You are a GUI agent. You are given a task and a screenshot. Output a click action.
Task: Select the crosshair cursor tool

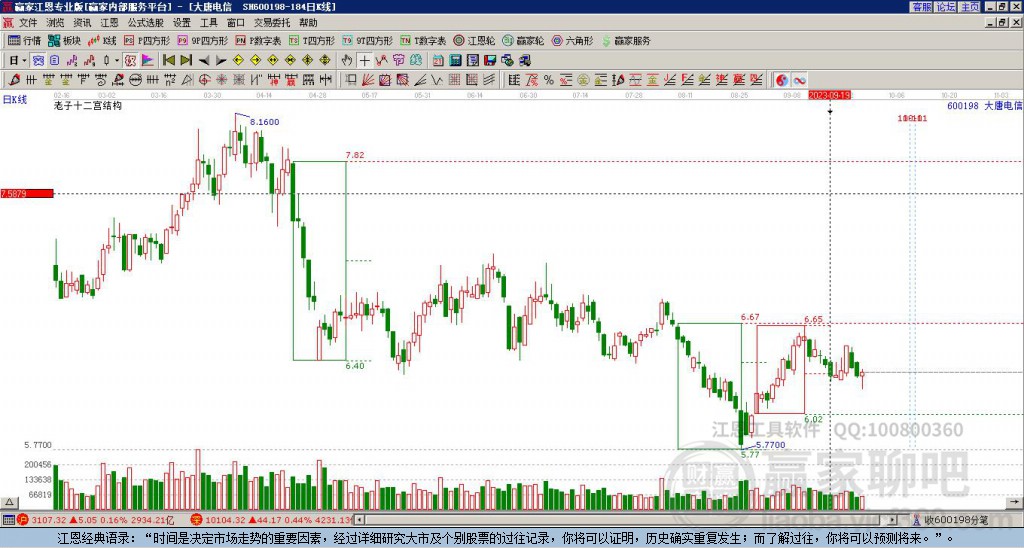(x=364, y=61)
